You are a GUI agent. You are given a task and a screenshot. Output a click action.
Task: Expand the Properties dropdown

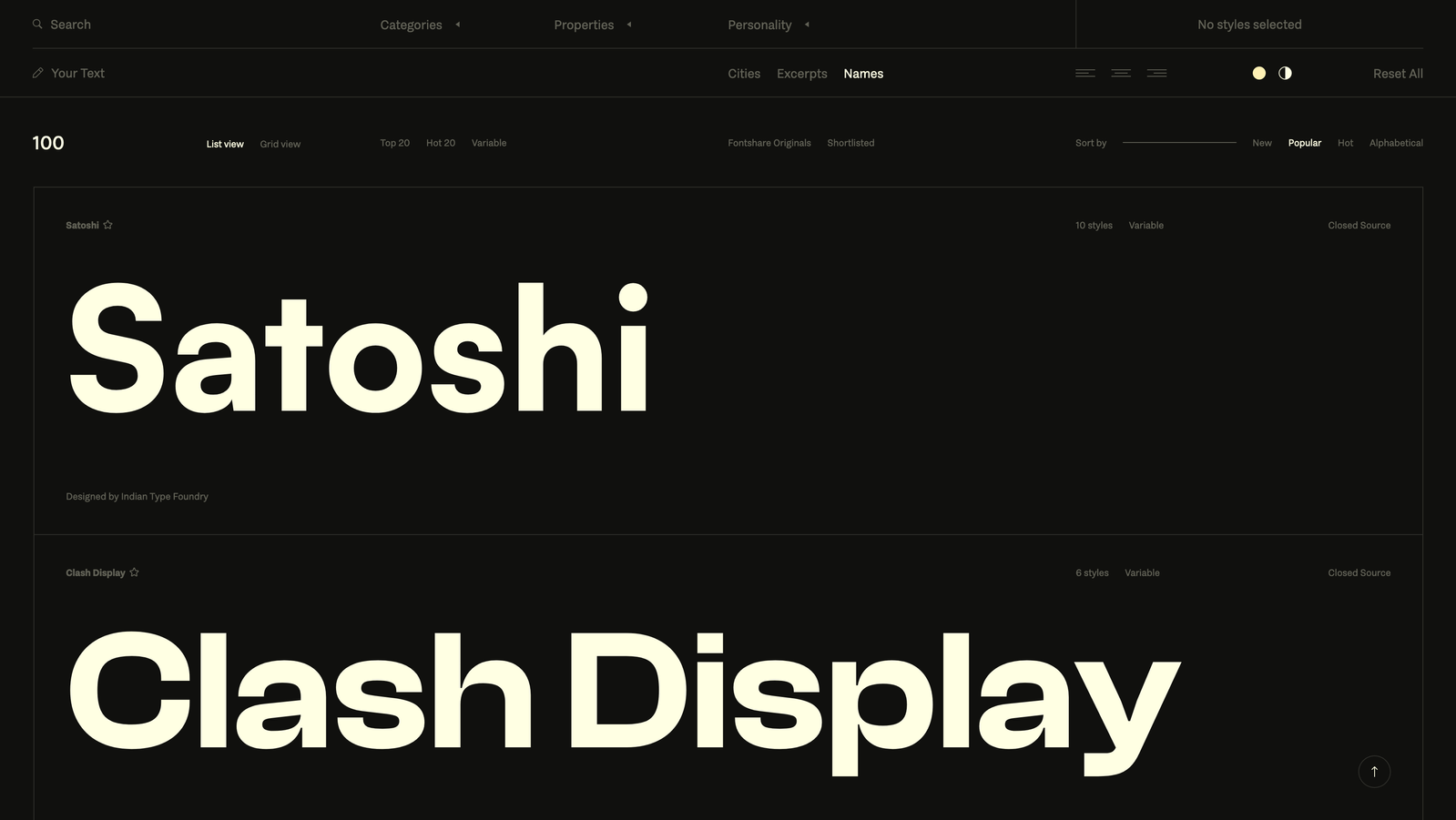593,25
